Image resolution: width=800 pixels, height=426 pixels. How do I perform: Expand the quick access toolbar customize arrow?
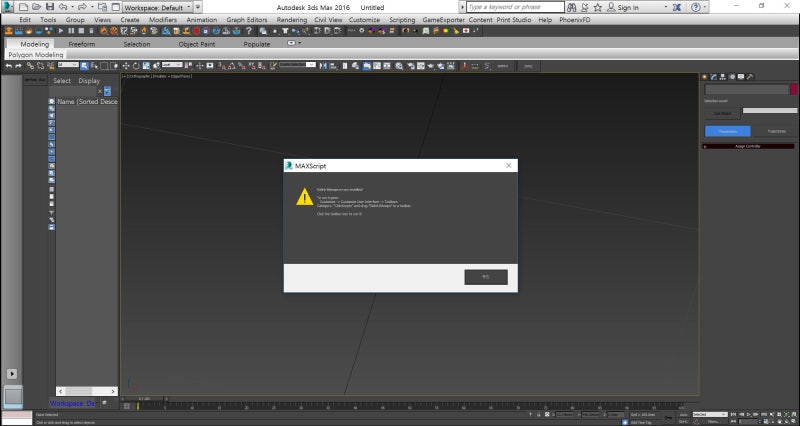tap(198, 7)
